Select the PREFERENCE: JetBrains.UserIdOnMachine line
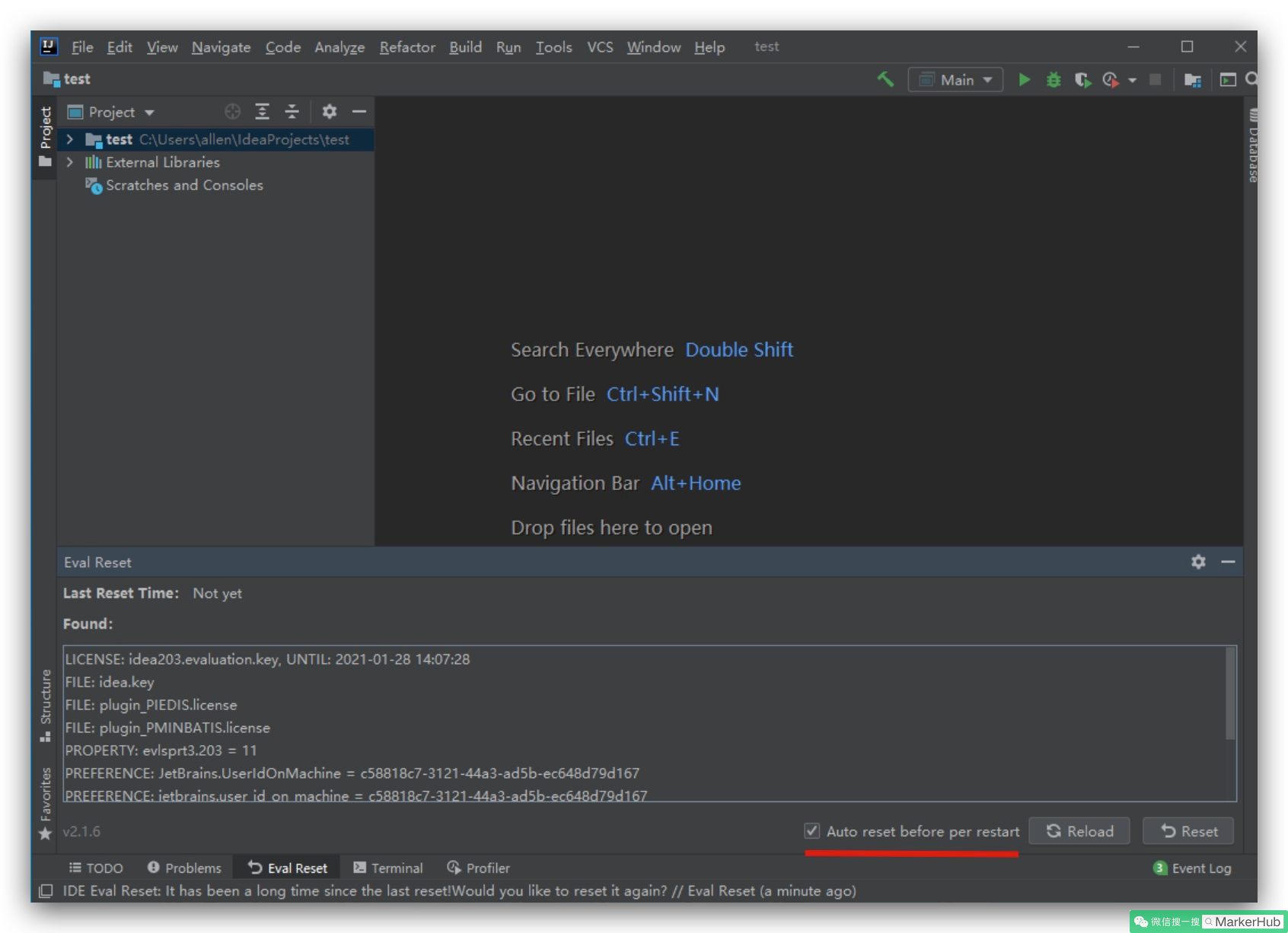Viewport: 1288px width, 933px height. pos(352,773)
